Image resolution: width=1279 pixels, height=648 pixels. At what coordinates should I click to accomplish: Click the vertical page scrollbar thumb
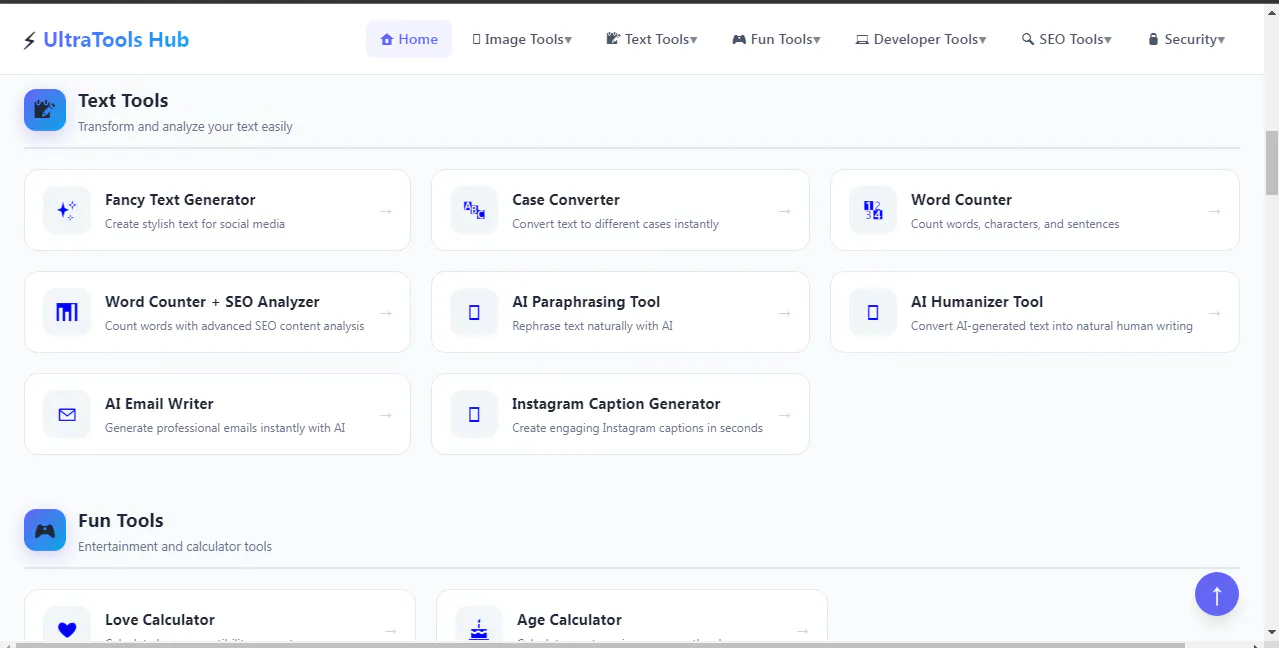tap(1272, 162)
